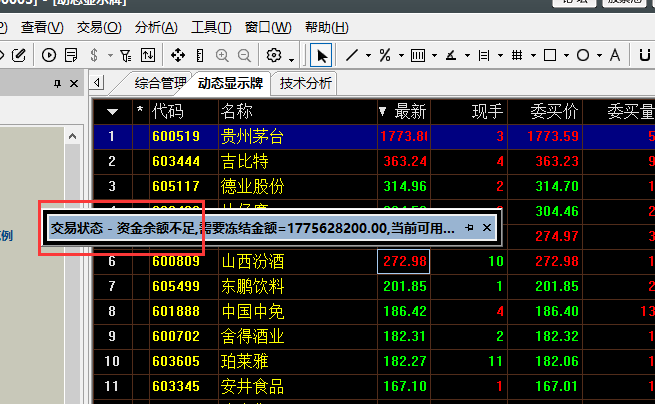The image size is (655, 404).
Task: Select the grid hash drawing tool
Action: pos(517,55)
